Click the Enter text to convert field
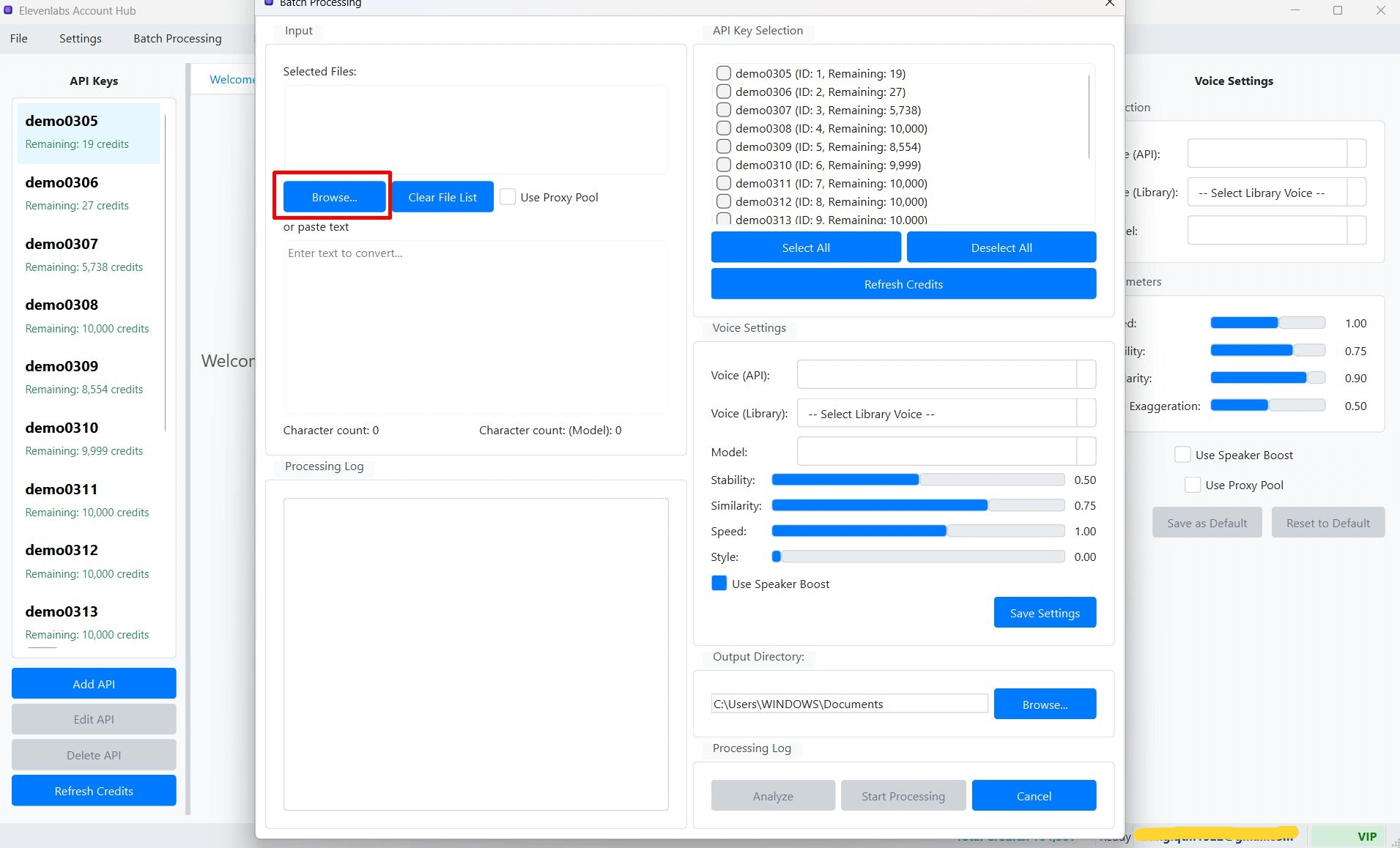This screenshot has width=1400, height=848. (475, 327)
